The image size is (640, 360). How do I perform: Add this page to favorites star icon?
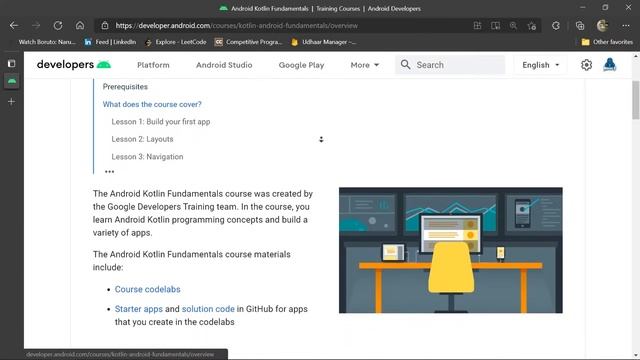(x=531, y=26)
